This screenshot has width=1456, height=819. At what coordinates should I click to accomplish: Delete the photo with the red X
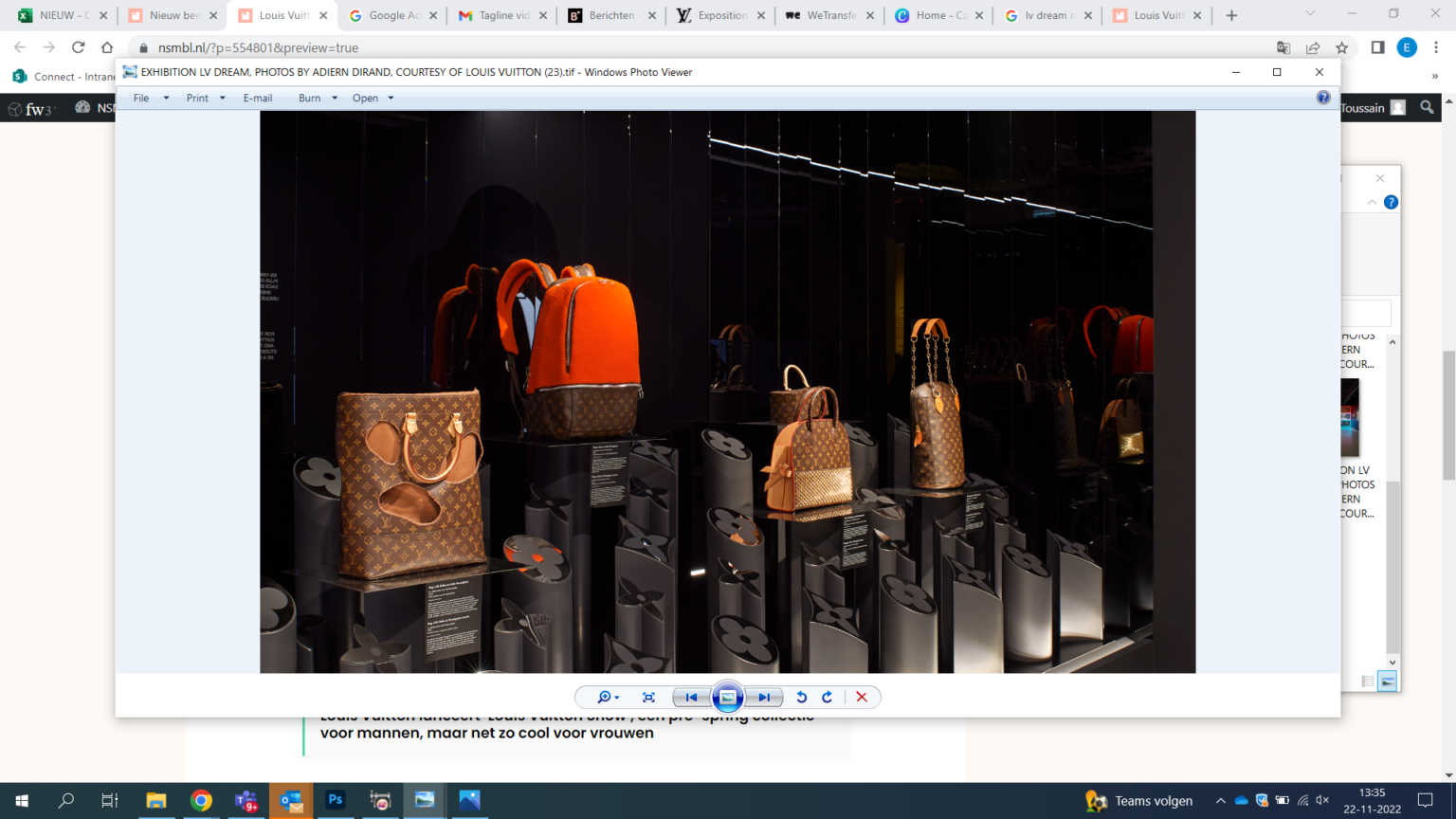click(x=862, y=698)
